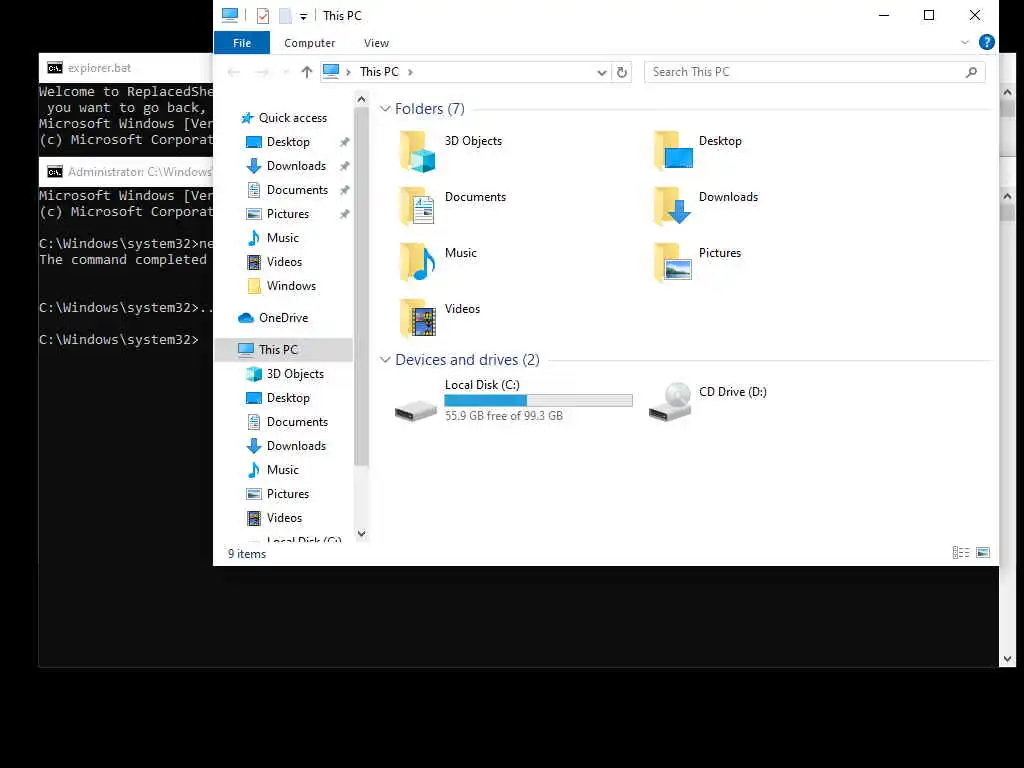Open Help with the blue question mark

point(986,42)
